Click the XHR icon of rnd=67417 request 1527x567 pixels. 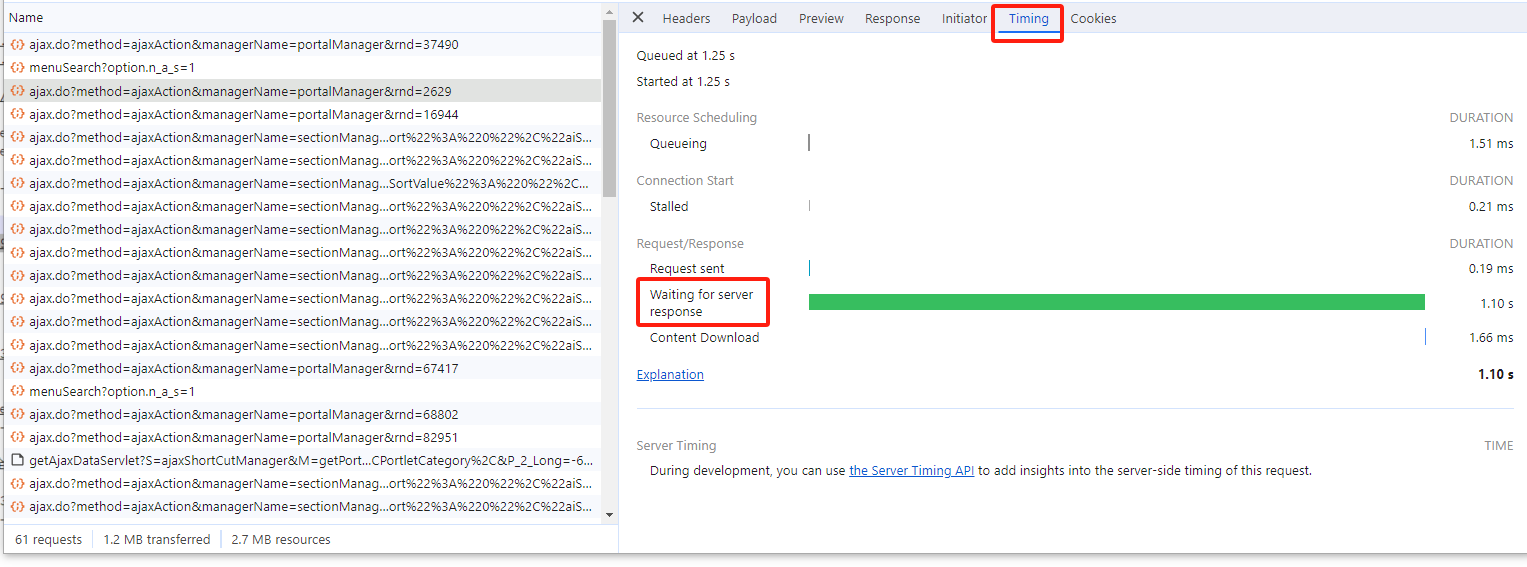[17, 368]
